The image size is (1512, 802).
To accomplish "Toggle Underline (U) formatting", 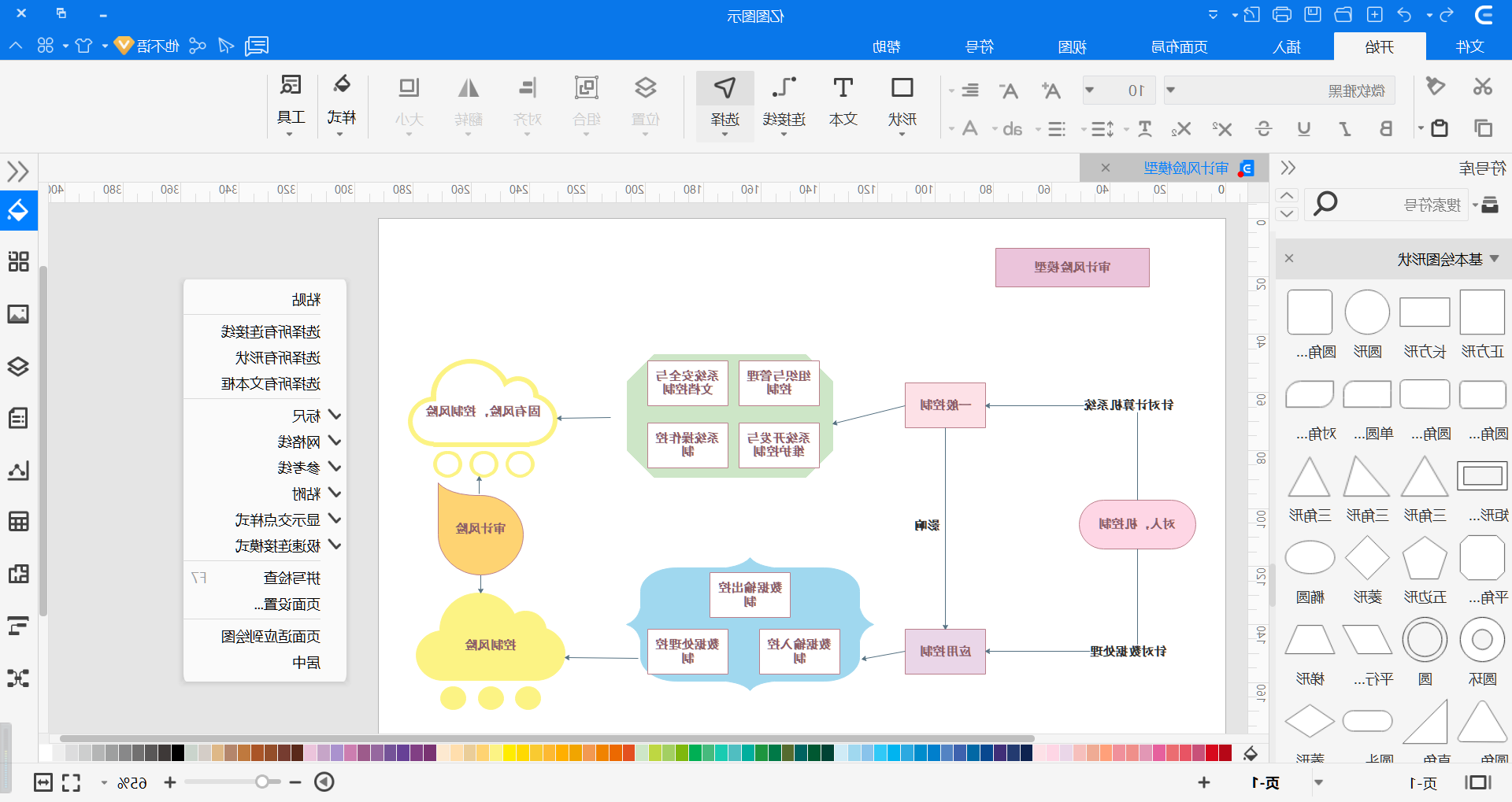I will click(1304, 128).
